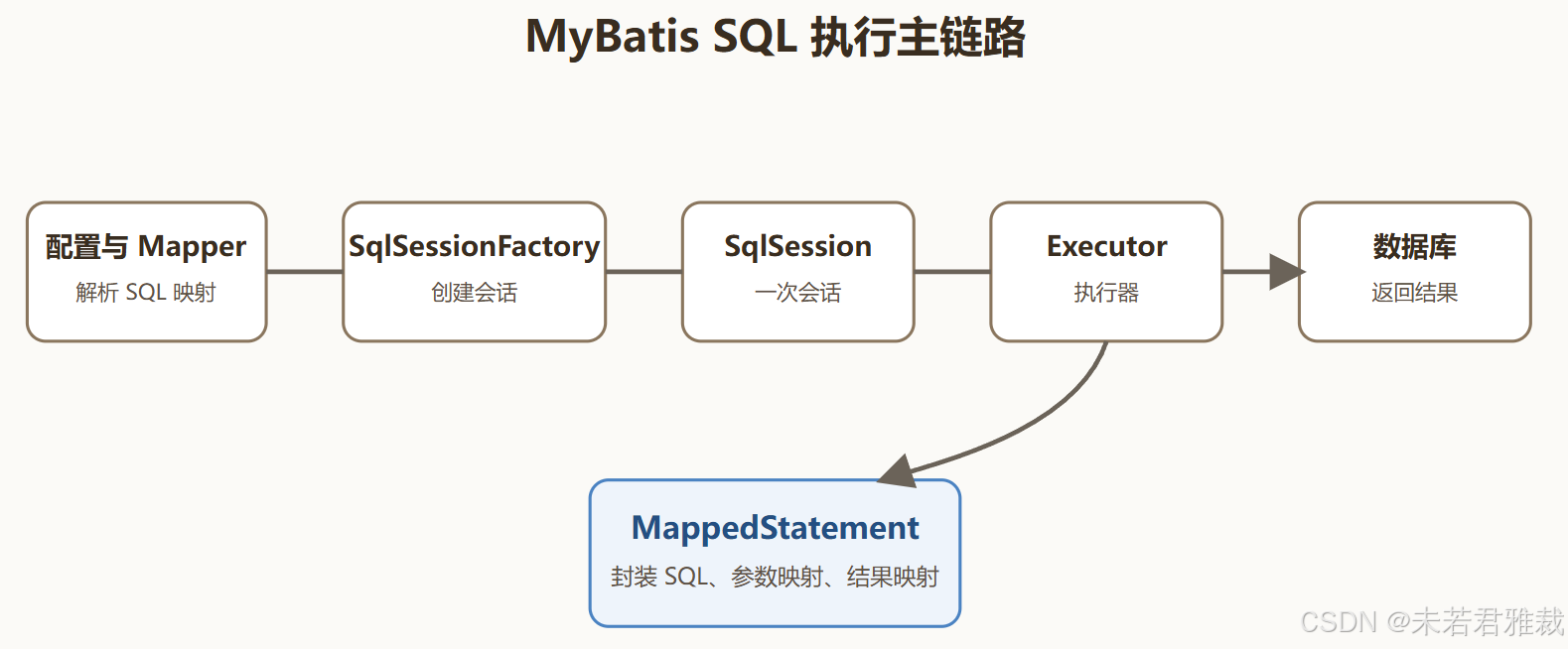Select the SqlSession node heading
The width and height of the screenshot is (1568, 649).
pos(798,246)
